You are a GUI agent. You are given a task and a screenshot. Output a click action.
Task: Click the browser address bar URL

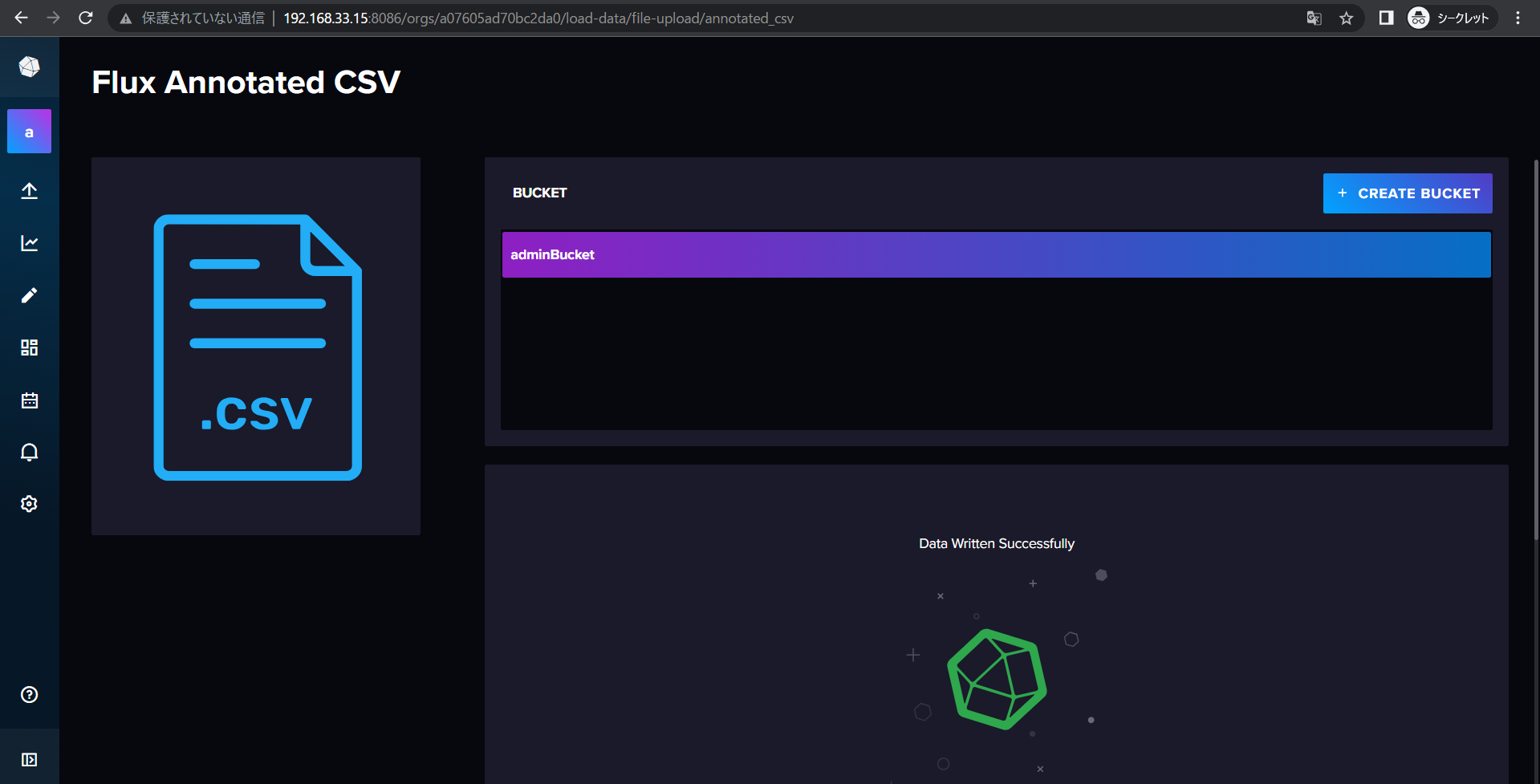pyautogui.click(x=538, y=18)
